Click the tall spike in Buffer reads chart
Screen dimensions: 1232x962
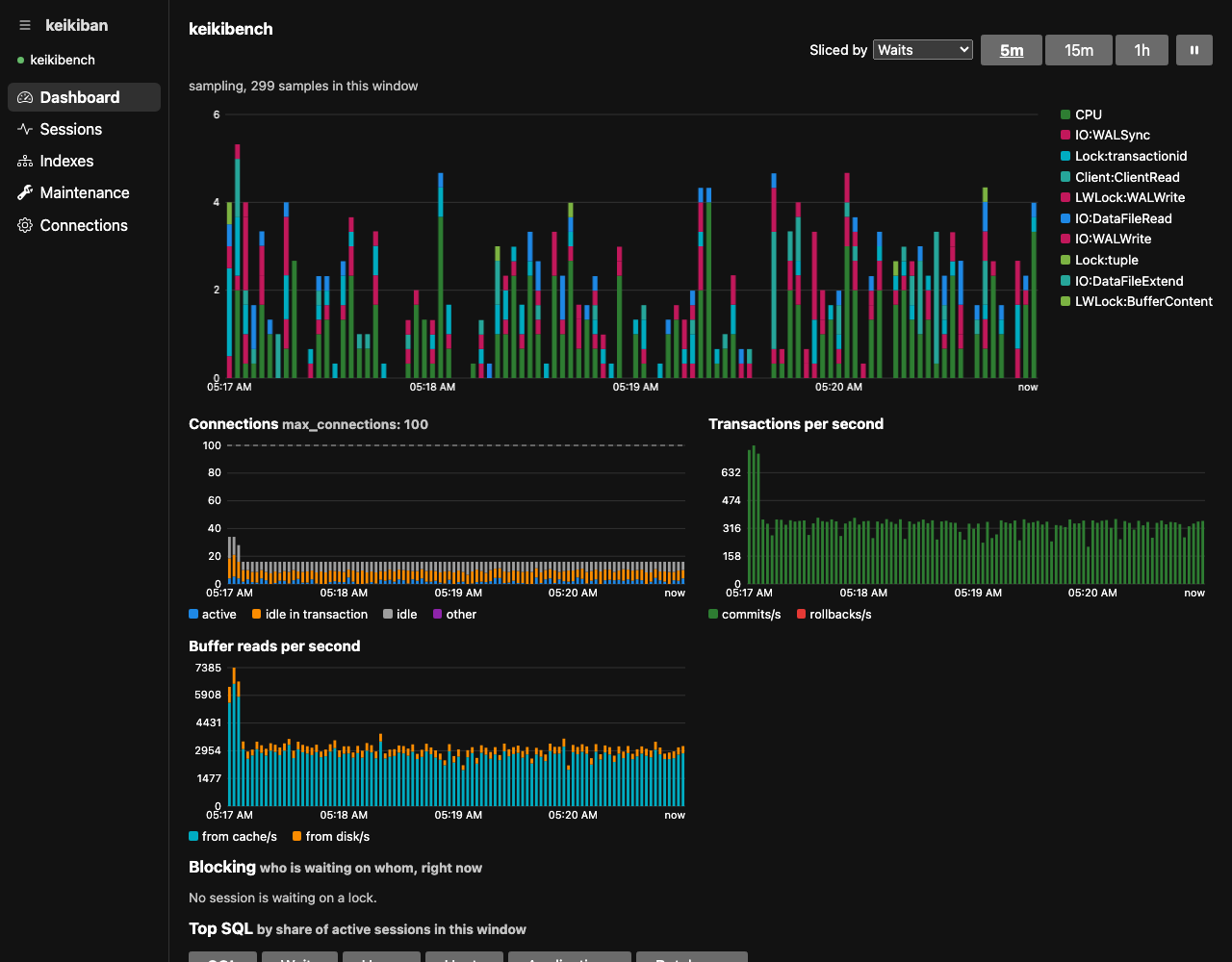[234, 738]
